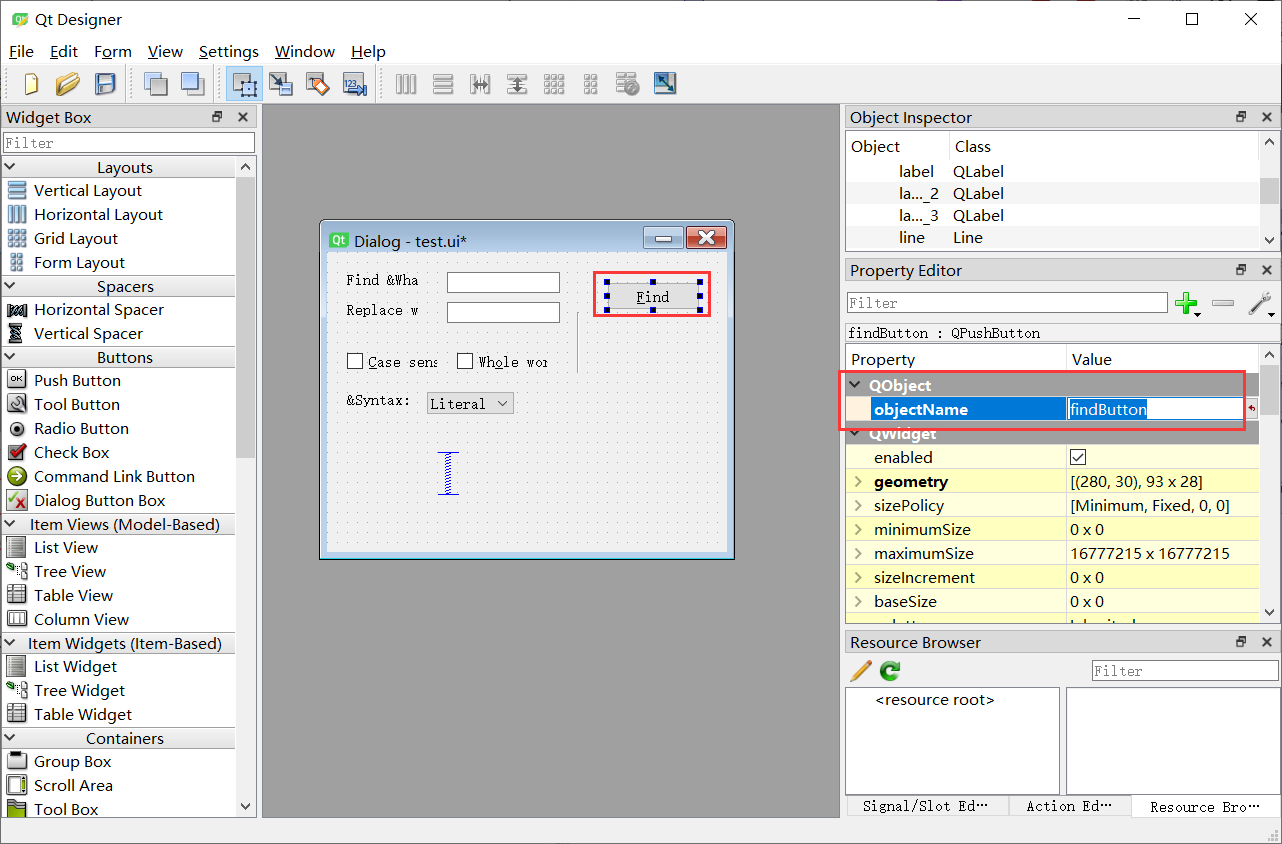Image resolution: width=1282 pixels, height=844 pixels.
Task: Click the Find what text field in dialog
Action: (x=503, y=282)
